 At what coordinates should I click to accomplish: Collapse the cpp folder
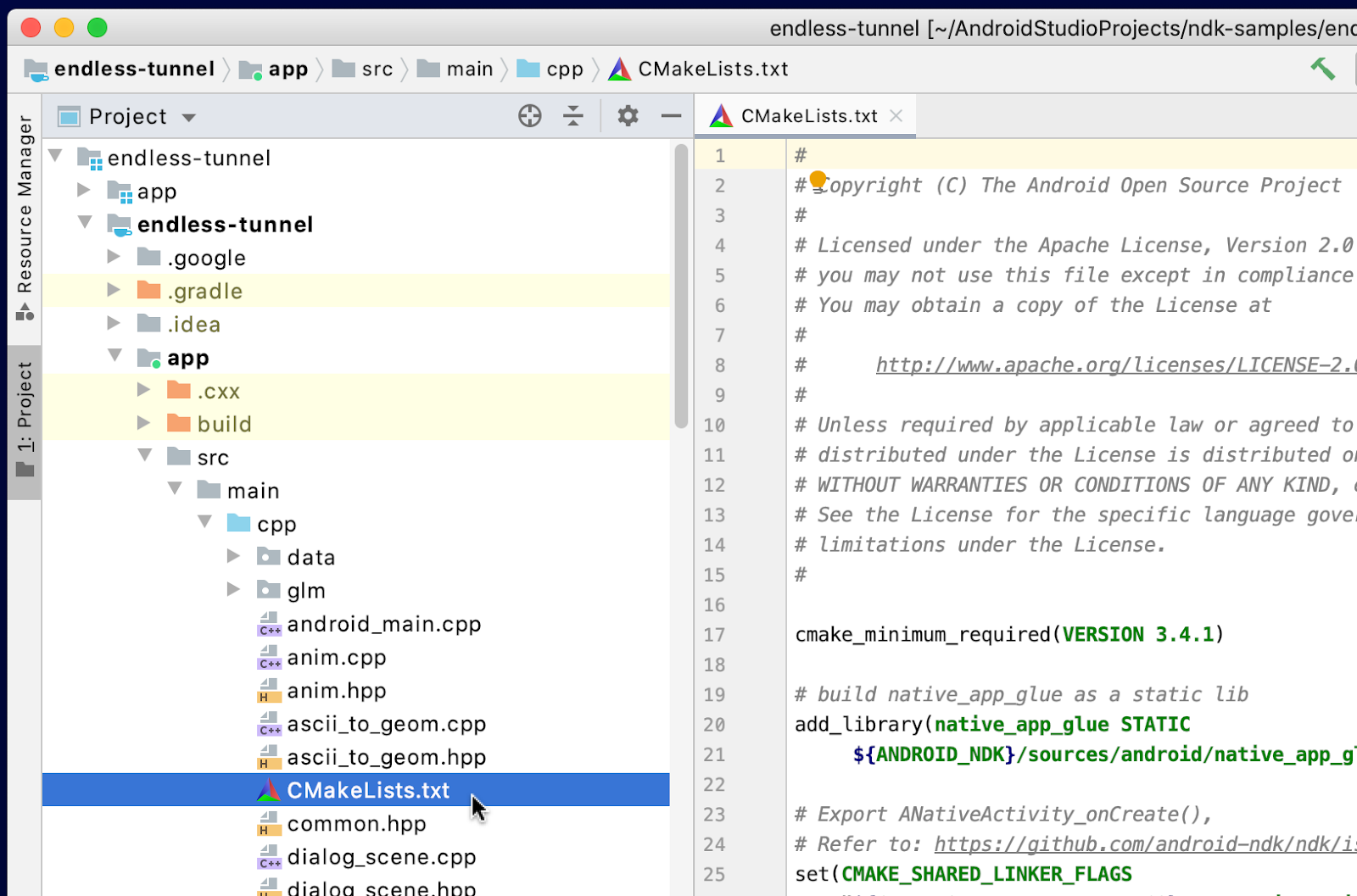[205, 523]
